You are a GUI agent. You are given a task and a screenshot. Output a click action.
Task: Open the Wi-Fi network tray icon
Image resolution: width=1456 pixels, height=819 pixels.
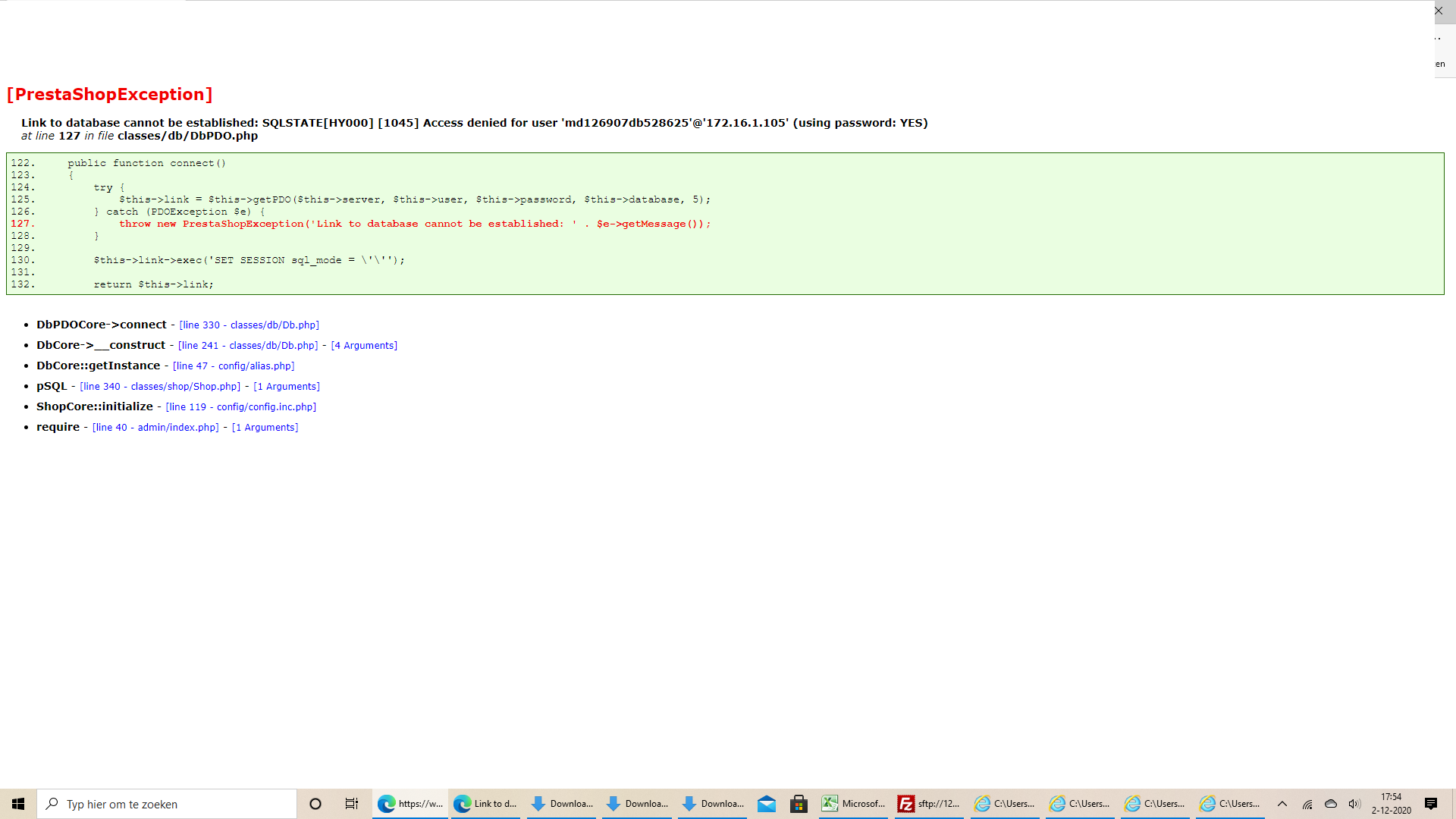click(1307, 804)
